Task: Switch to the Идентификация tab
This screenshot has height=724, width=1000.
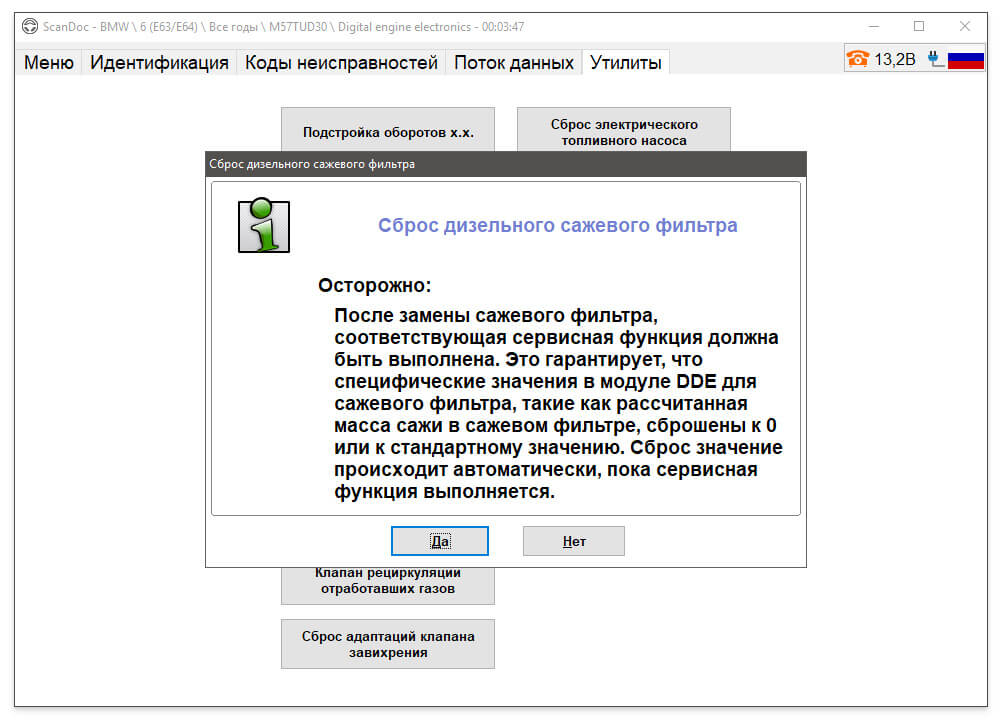Action: click(159, 63)
